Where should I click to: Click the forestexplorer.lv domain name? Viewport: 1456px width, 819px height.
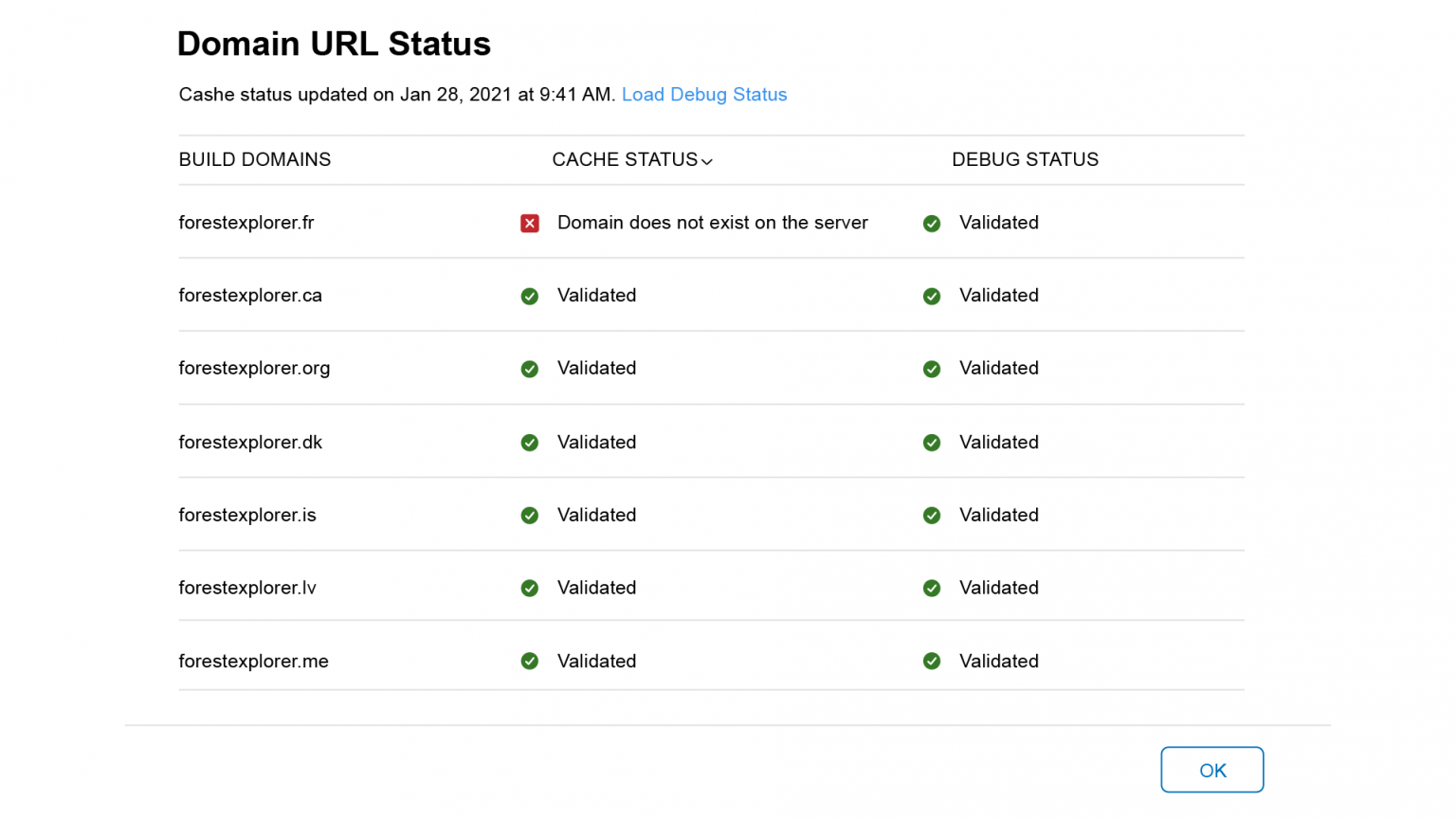click(x=247, y=588)
